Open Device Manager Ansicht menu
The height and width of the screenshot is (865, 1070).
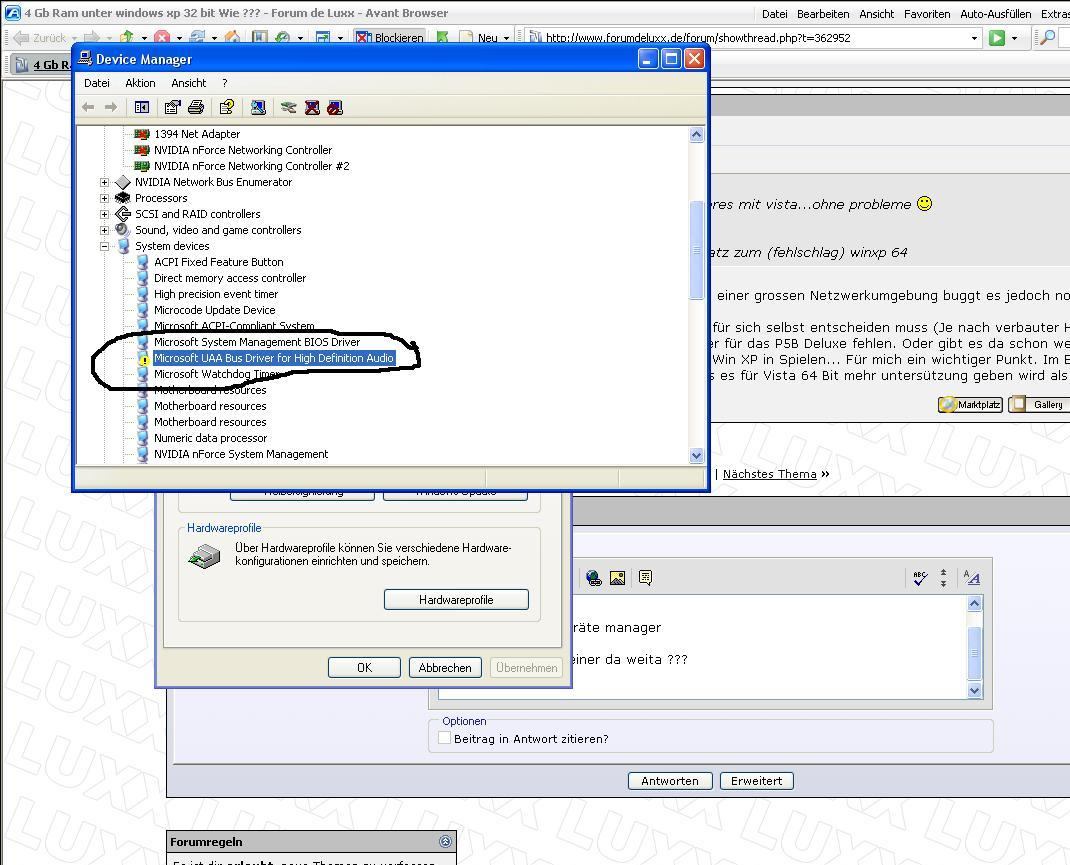pyautogui.click(x=188, y=83)
